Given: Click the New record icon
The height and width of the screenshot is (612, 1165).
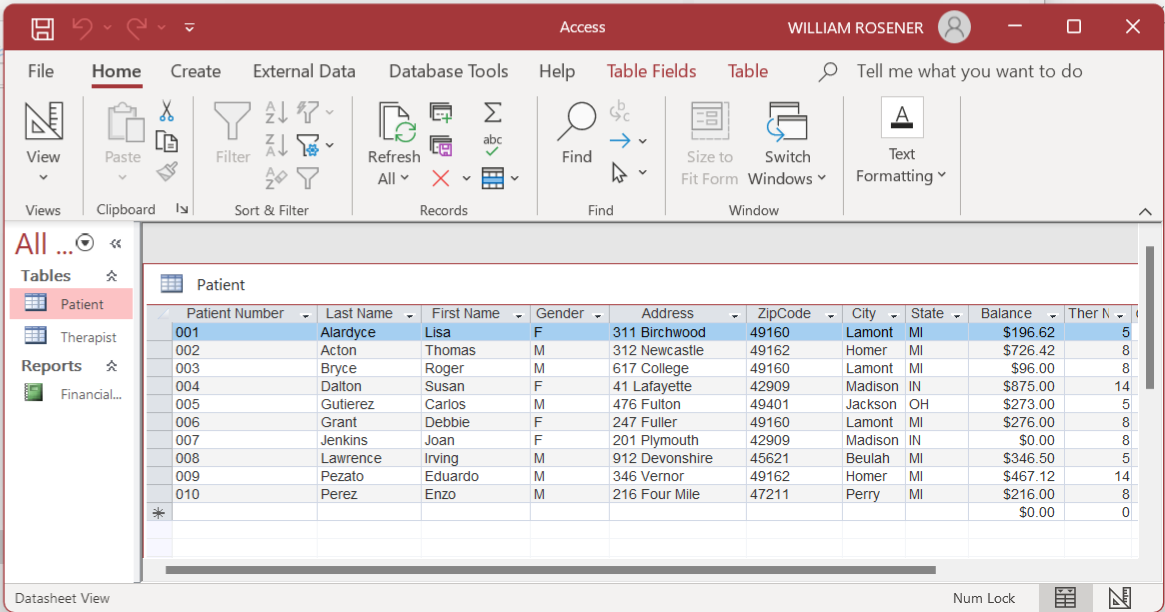Looking at the screenshot, I should click(441, 112).
